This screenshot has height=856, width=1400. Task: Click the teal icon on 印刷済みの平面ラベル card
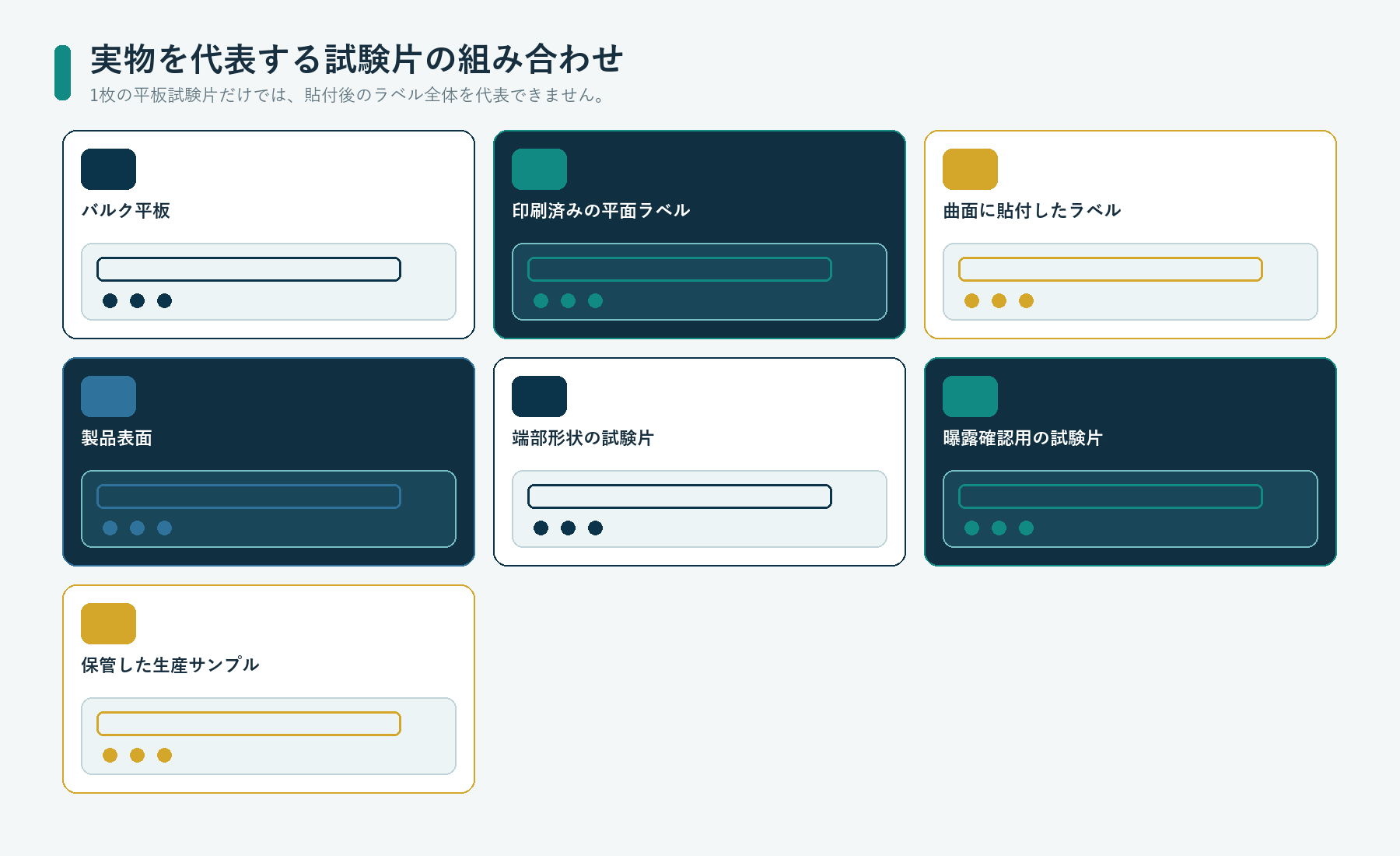pyautogui.click(x=539, y=169)
